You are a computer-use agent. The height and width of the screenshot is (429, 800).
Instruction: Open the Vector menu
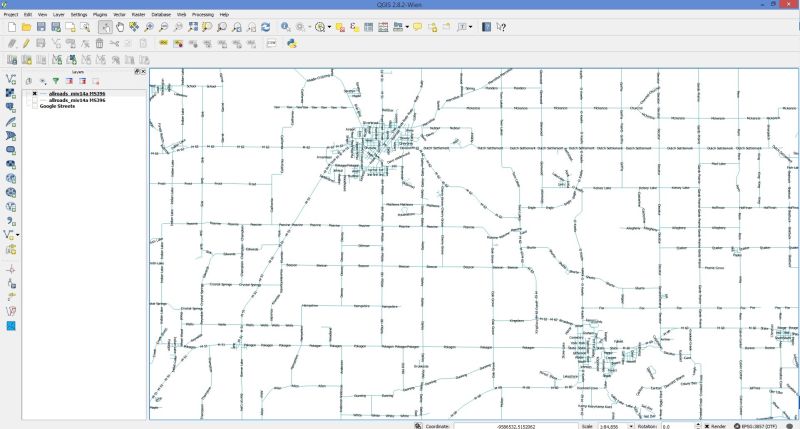[119, 15]
